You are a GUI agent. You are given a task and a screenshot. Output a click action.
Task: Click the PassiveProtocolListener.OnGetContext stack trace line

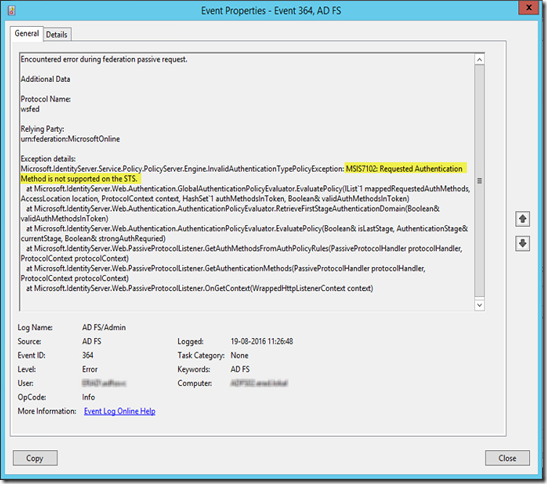pyautogui.click(x=200, y=288)
